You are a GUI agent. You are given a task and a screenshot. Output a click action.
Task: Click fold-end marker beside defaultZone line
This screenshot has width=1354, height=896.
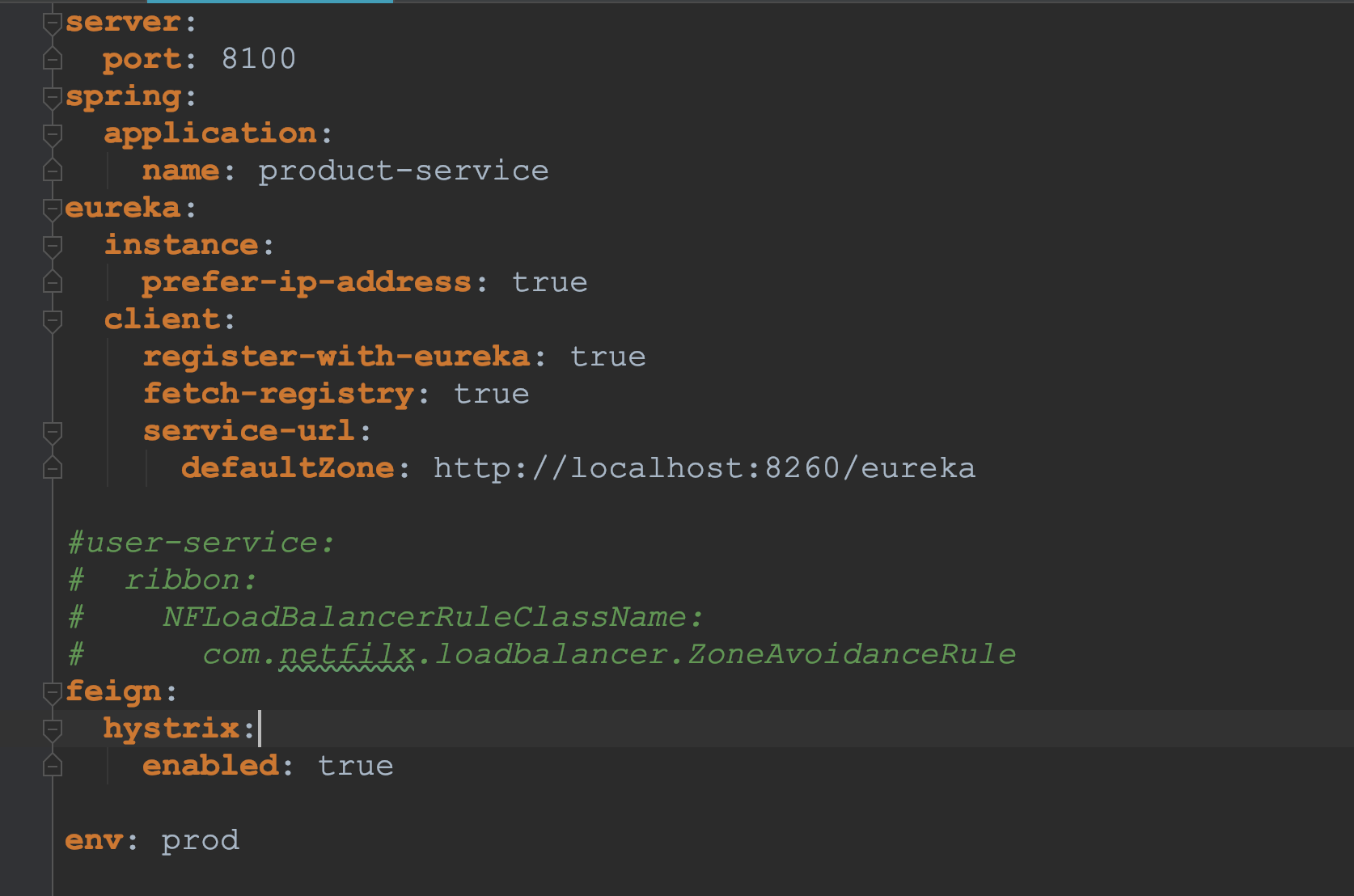53,467
